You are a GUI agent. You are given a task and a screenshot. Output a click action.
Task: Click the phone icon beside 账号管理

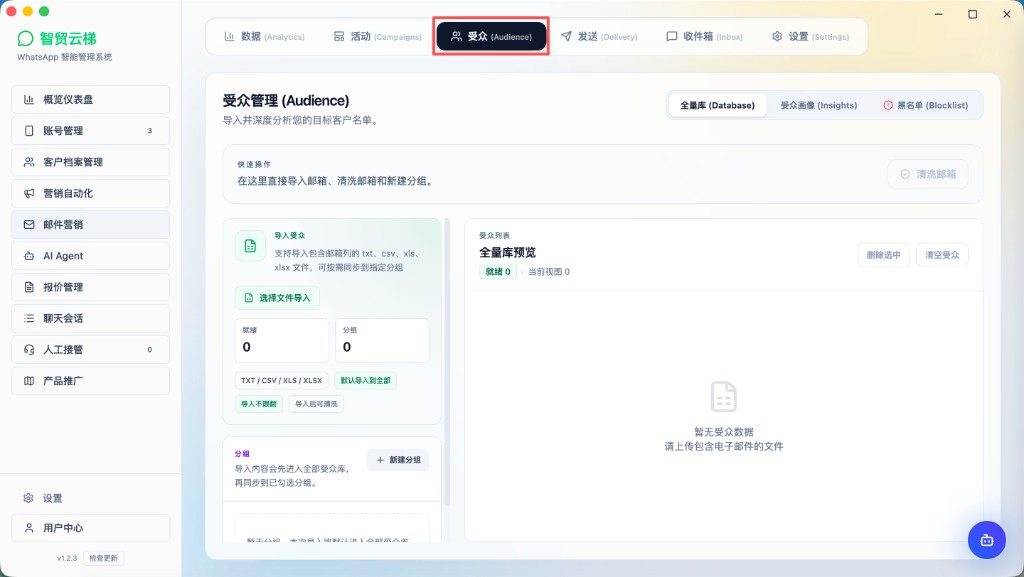pyautogui.click(x=29, y=131)
